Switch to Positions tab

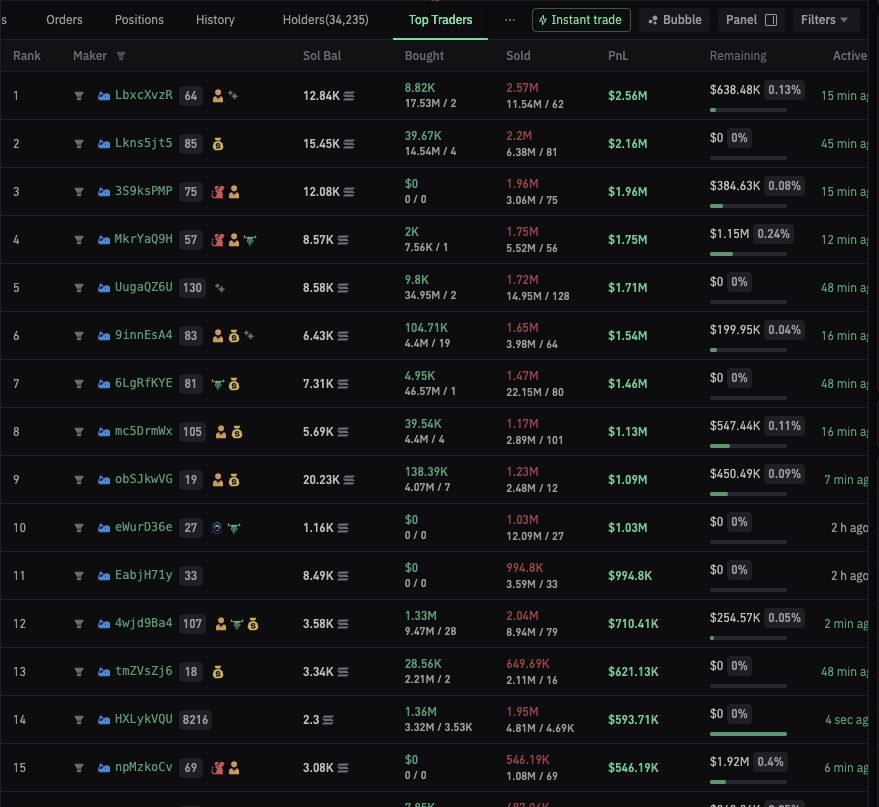tap(139, 20)
